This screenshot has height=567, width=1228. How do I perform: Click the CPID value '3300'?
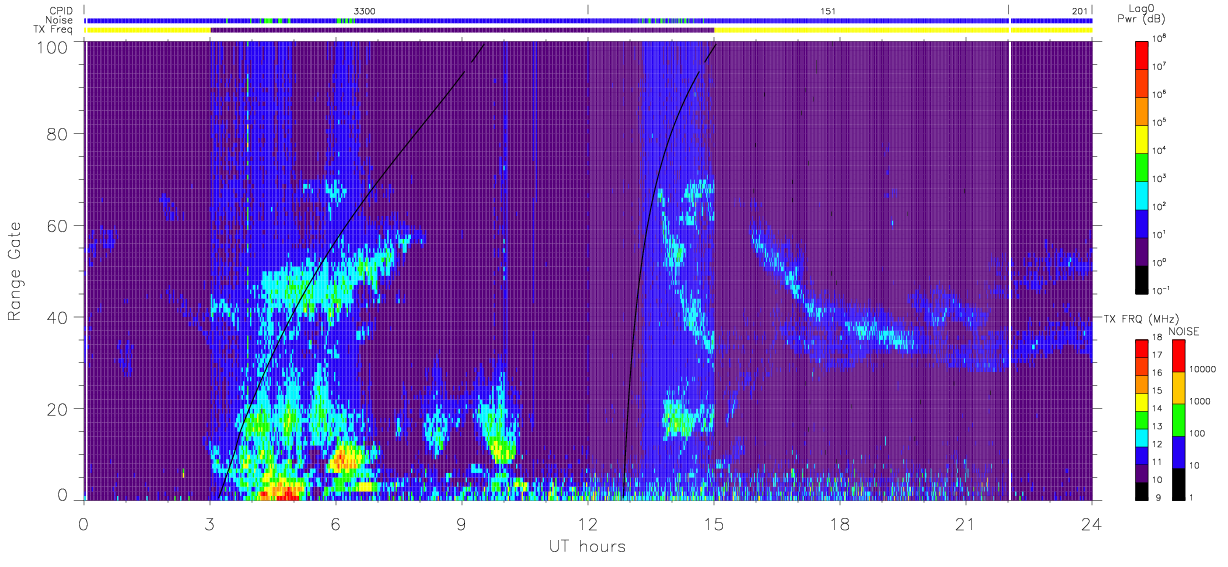[365, 11]
